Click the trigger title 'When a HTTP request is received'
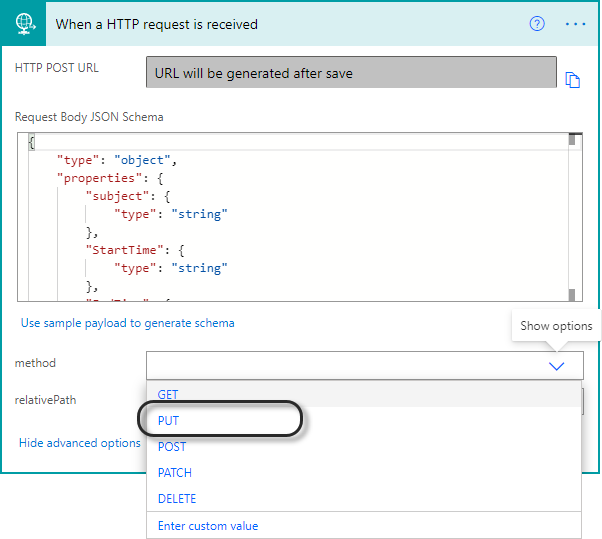Screen dimensions: 602x539 point(157,24)
